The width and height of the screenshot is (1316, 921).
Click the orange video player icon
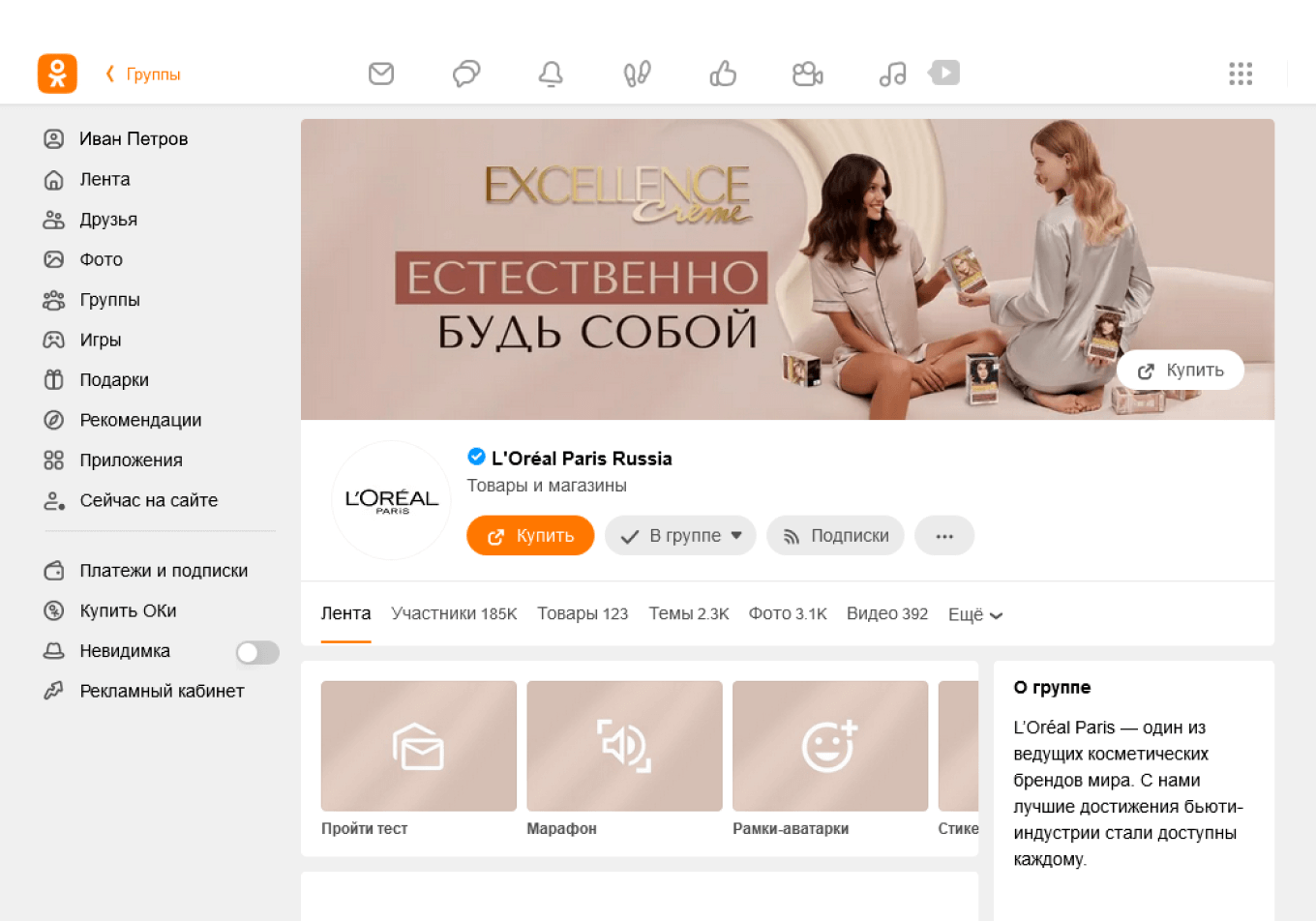click(x=943, y=73)
